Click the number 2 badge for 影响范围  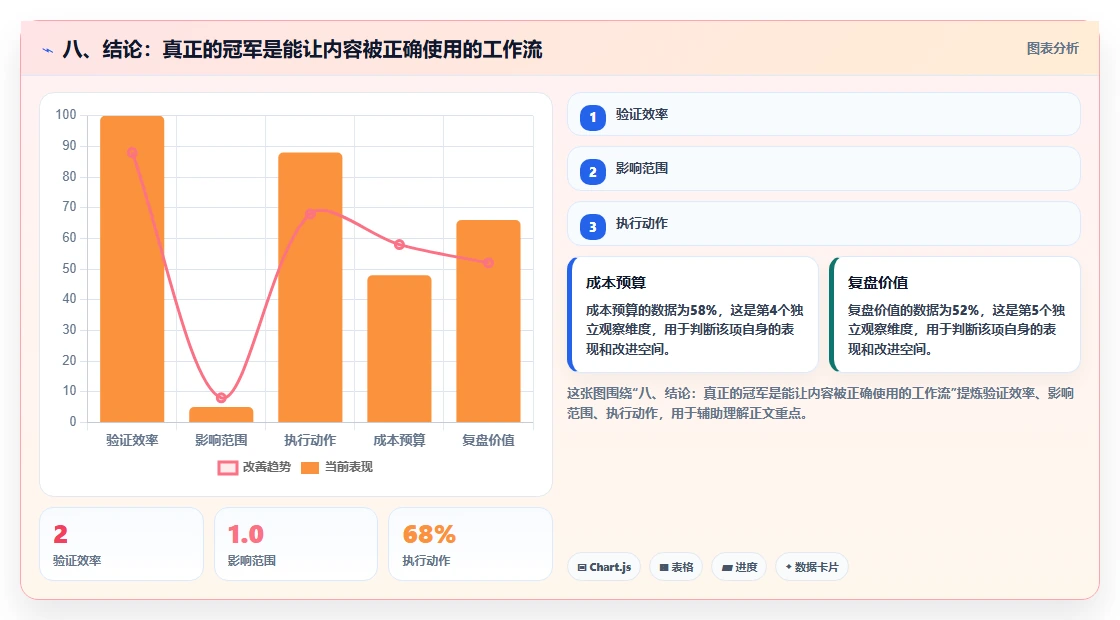[592, 171]
